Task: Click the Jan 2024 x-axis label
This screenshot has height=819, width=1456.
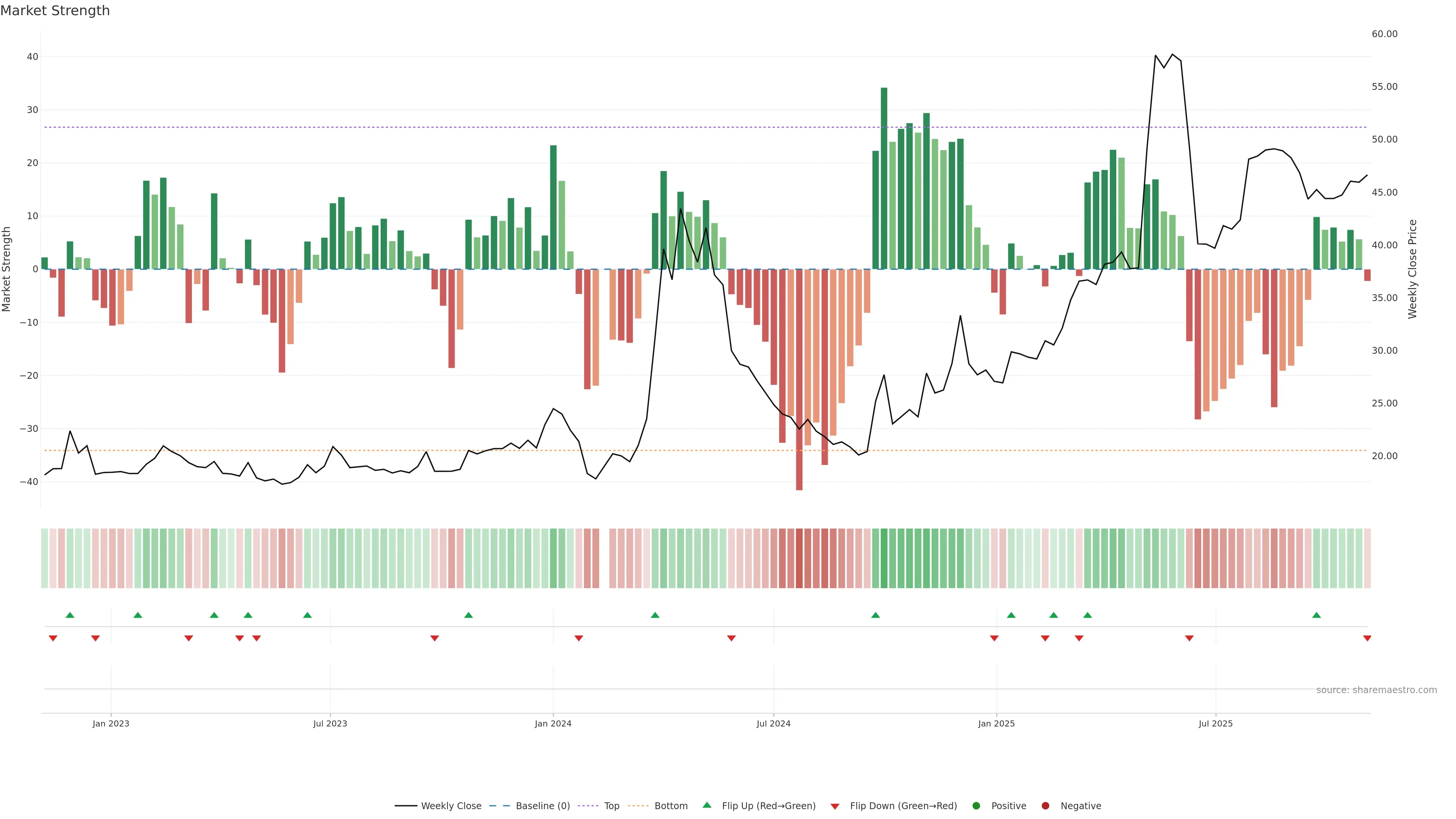Action: (553, 723)
